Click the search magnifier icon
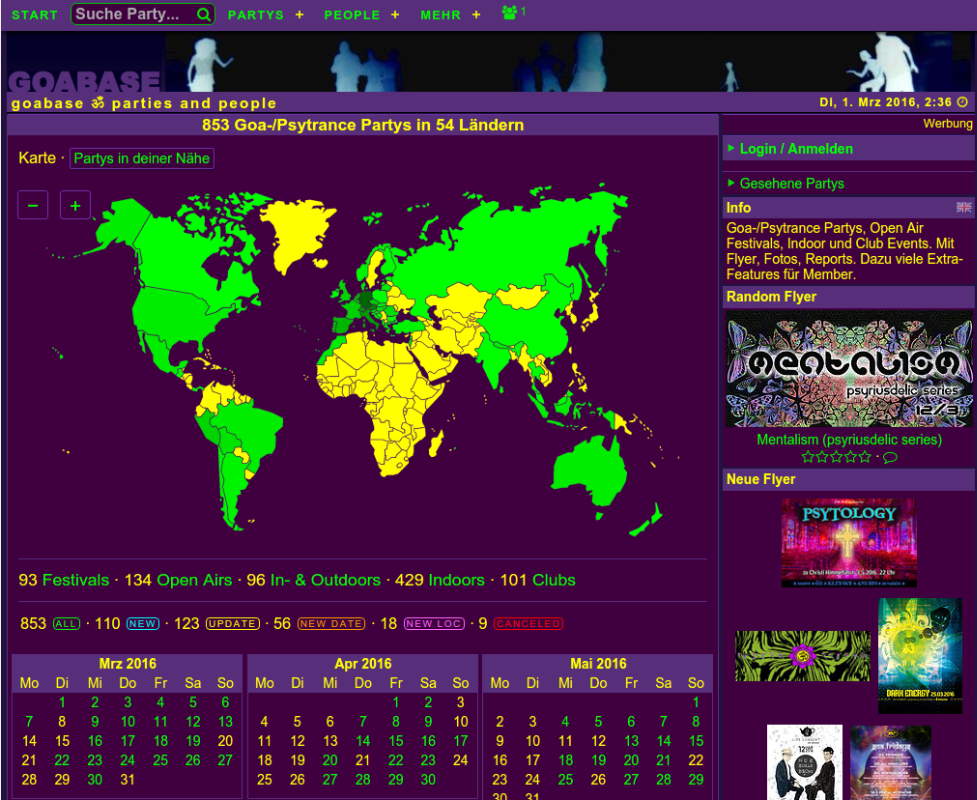The width and height of the screenshot is (977, 800). (204, 15)
